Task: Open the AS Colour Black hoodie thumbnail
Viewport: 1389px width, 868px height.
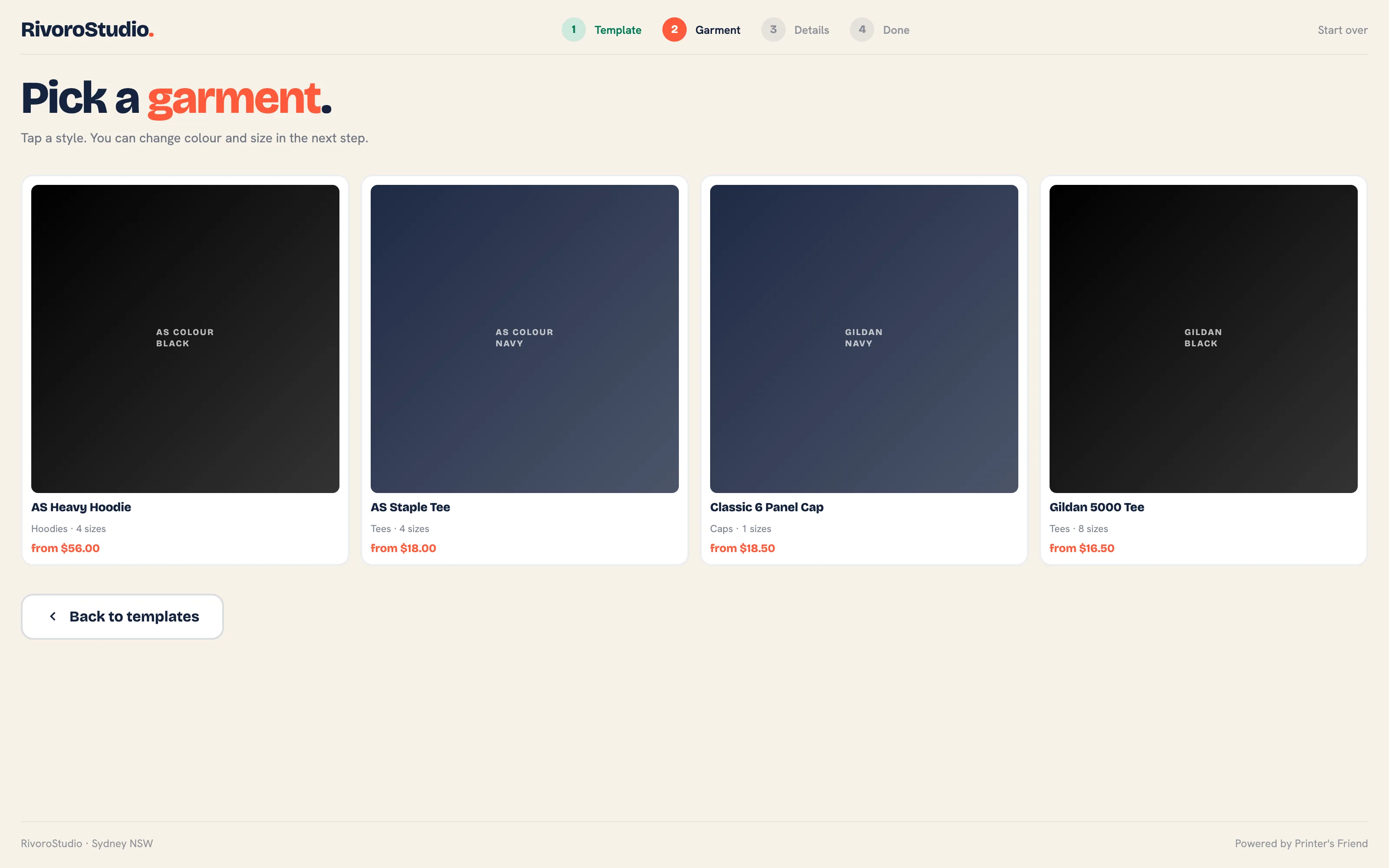Action: (185, 339)
